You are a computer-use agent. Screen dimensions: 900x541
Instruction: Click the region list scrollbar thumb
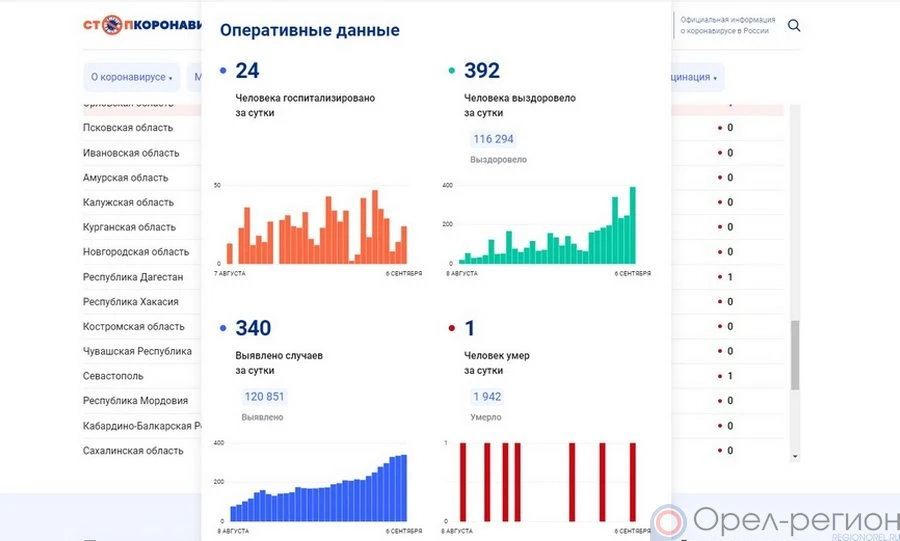pyautogui.click(x=795, y=355)
